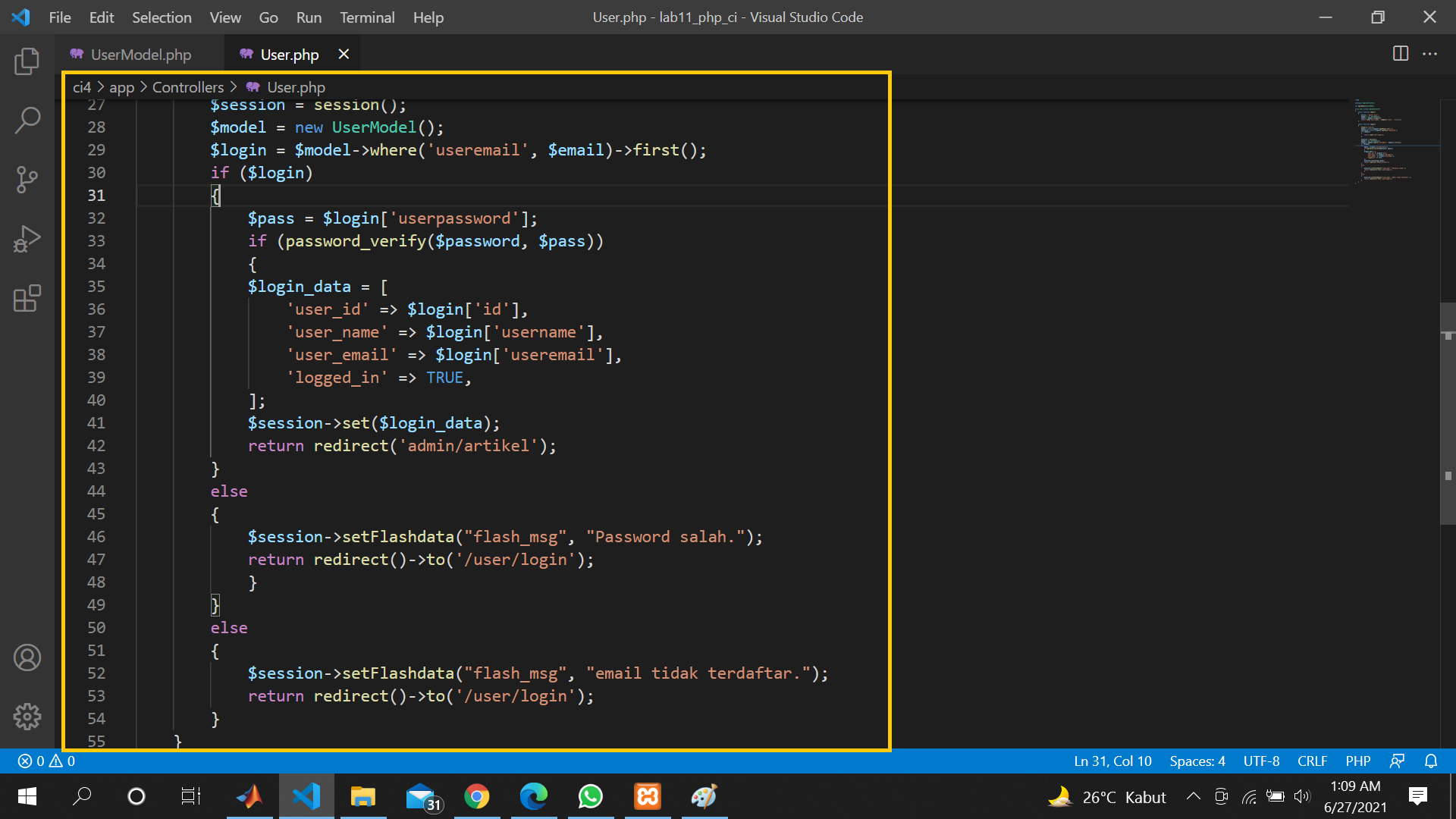Click the feedback smiley in status bar
1456x819 pixels.
1398,761
